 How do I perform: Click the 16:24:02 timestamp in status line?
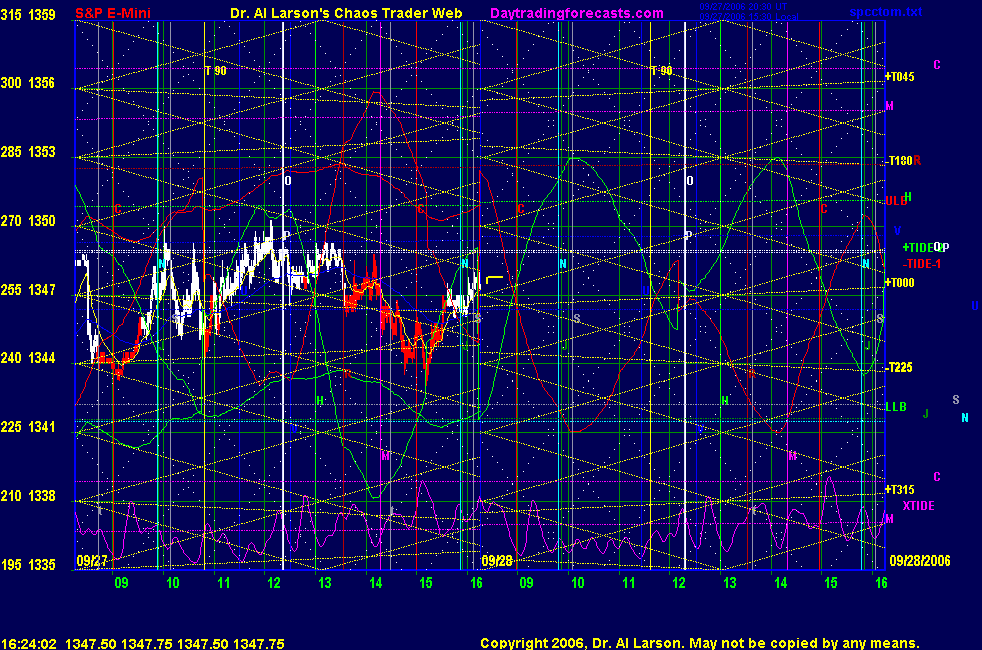point(27,644)
